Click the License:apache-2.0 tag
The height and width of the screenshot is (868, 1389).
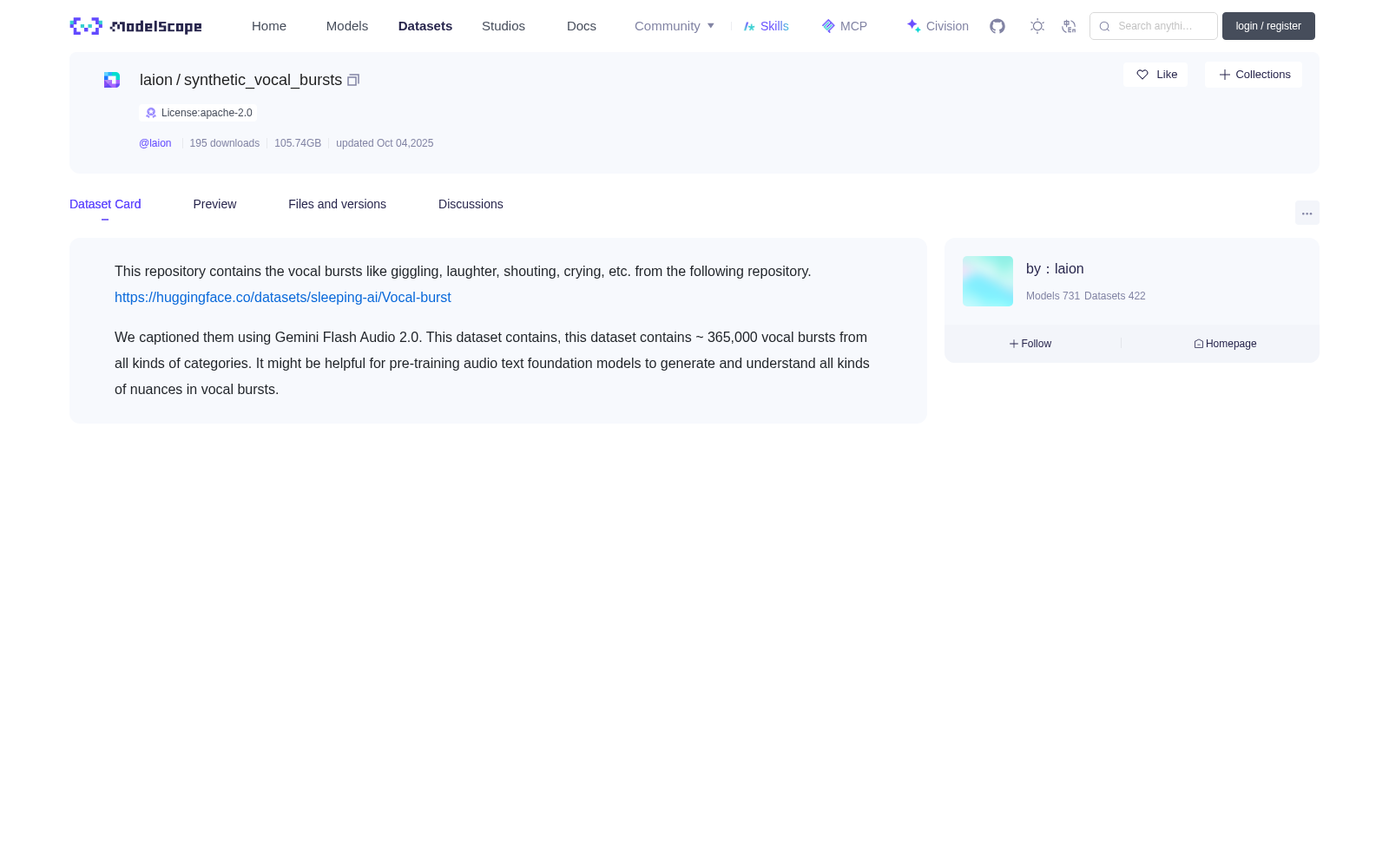tap(198, 113)
